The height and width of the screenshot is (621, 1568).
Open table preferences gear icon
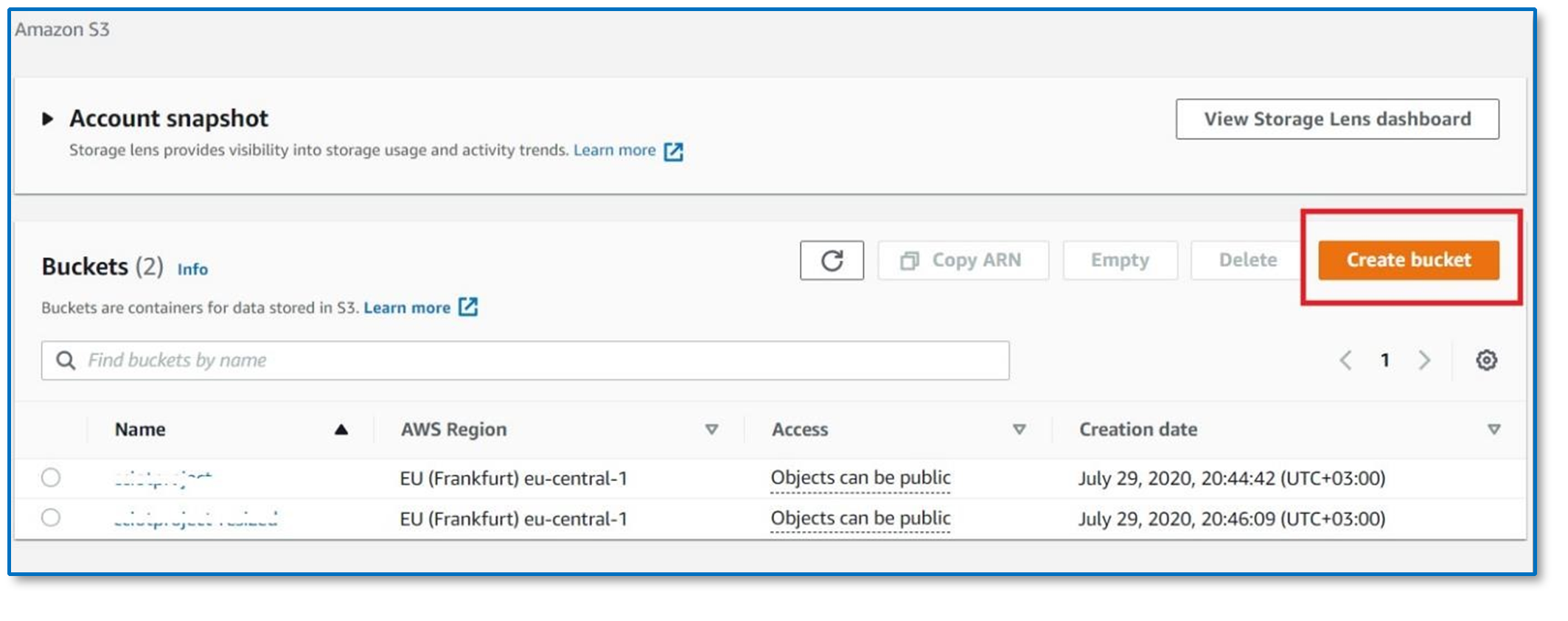tap(1486, 360)
